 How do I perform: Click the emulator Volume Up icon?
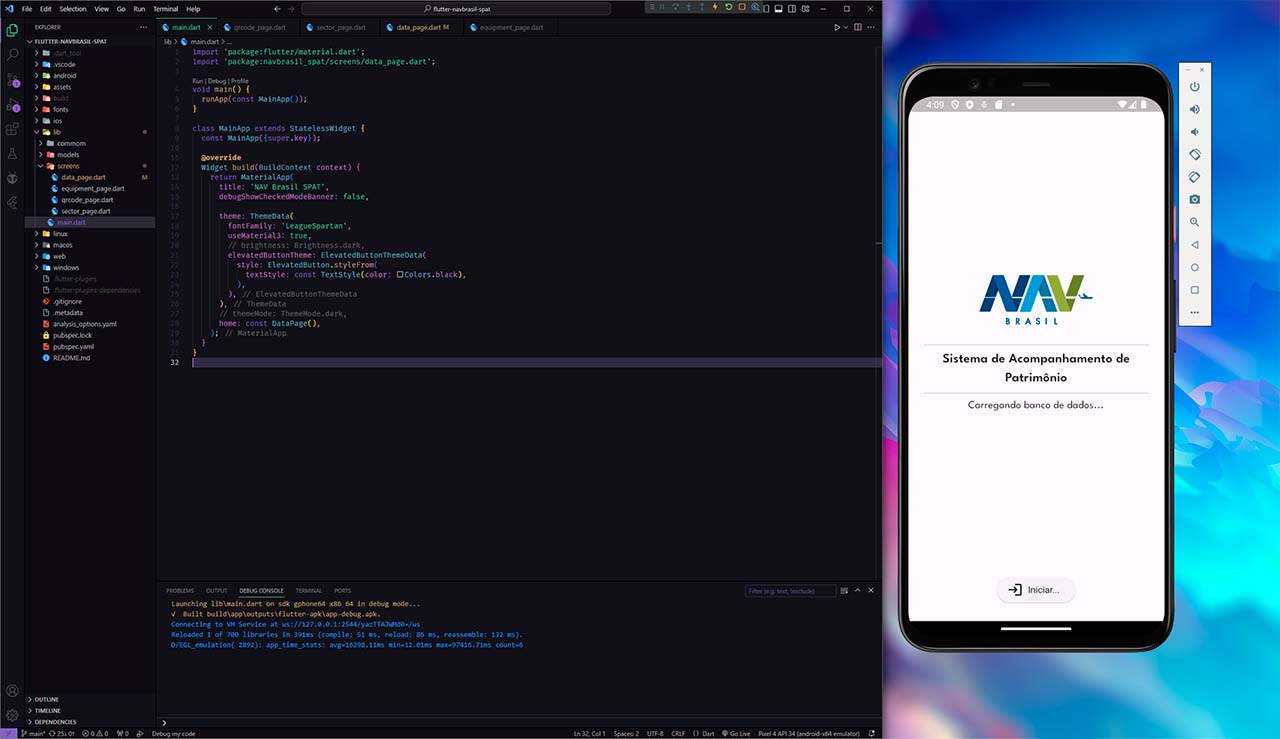coord(1194,109)
